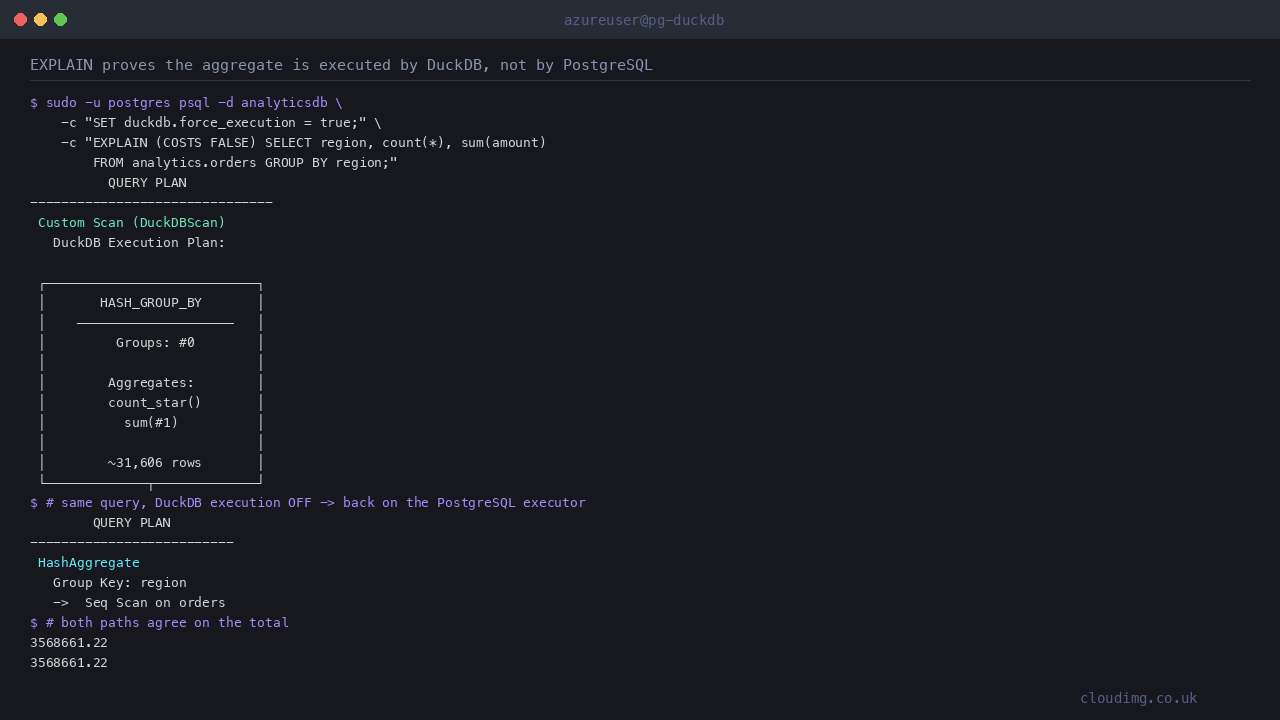Click the Group Key: region line
The image size is (1280, 720).
coord(120,583)
